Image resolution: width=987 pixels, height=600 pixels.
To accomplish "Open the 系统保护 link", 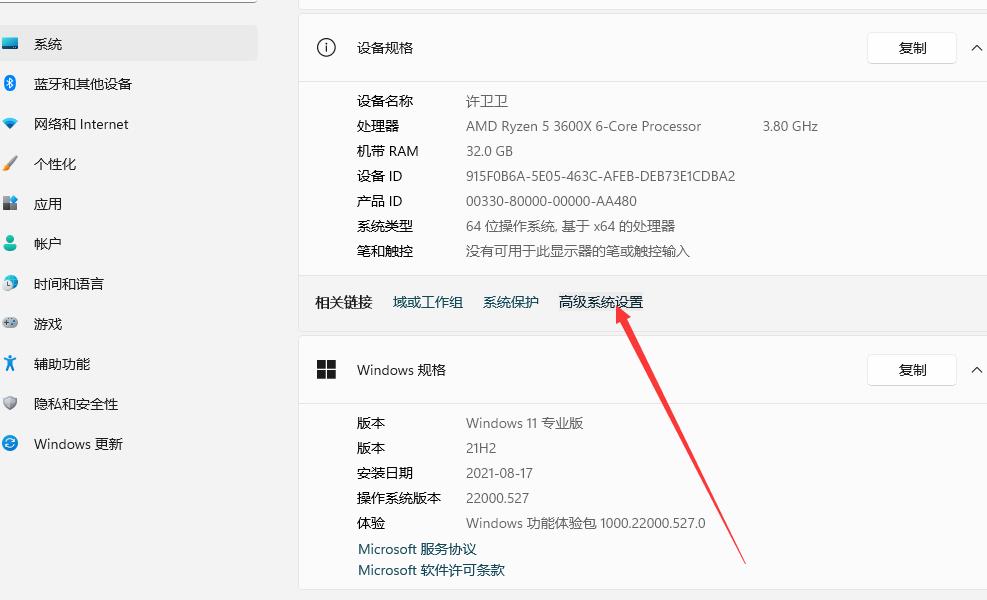I will pyautogui.click(x=510, y=302).
